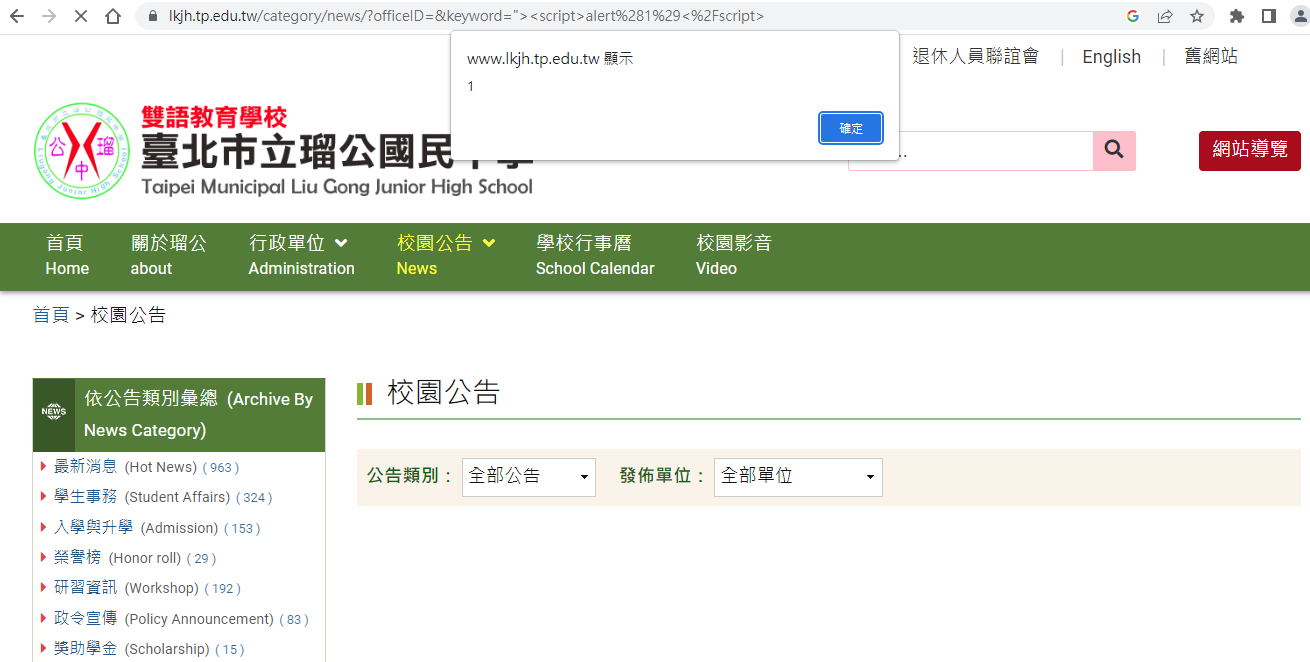Open 關於瑠公 about menu item

(168, 255)
